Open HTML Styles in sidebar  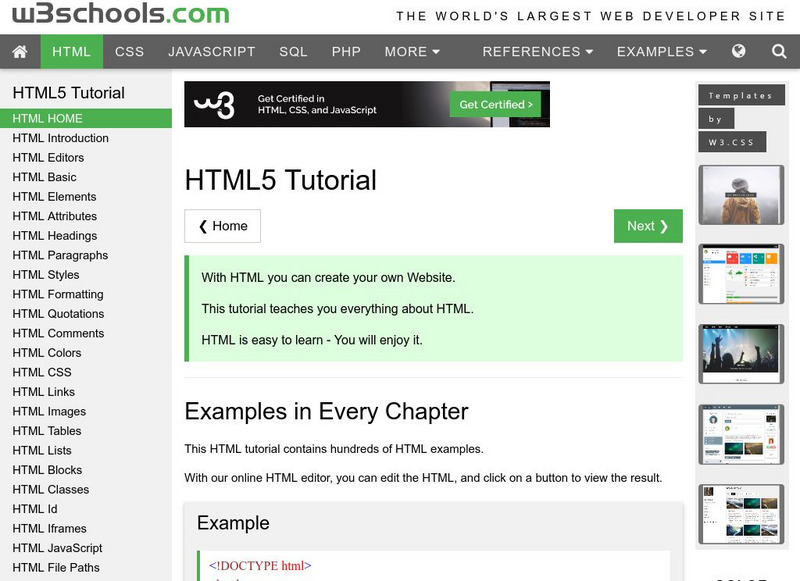pyautogui.click(x=86, y=274)
